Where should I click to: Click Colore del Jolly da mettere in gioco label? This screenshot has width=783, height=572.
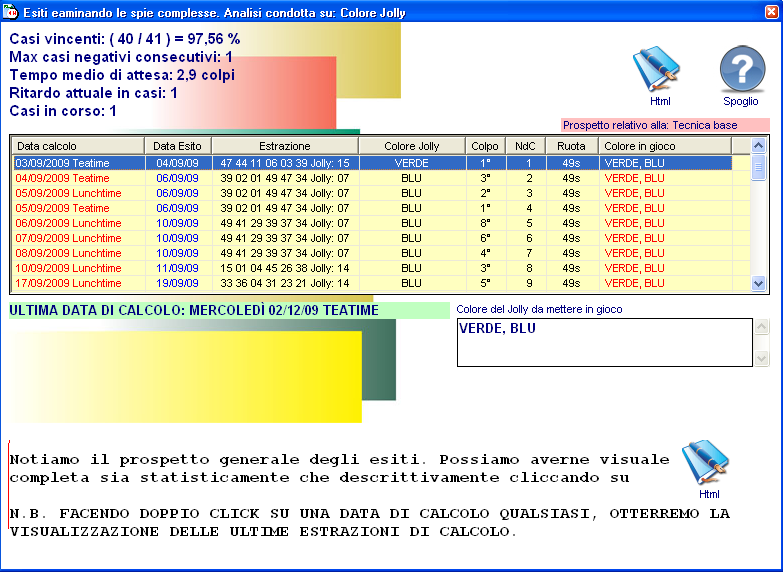click(539, 309)
